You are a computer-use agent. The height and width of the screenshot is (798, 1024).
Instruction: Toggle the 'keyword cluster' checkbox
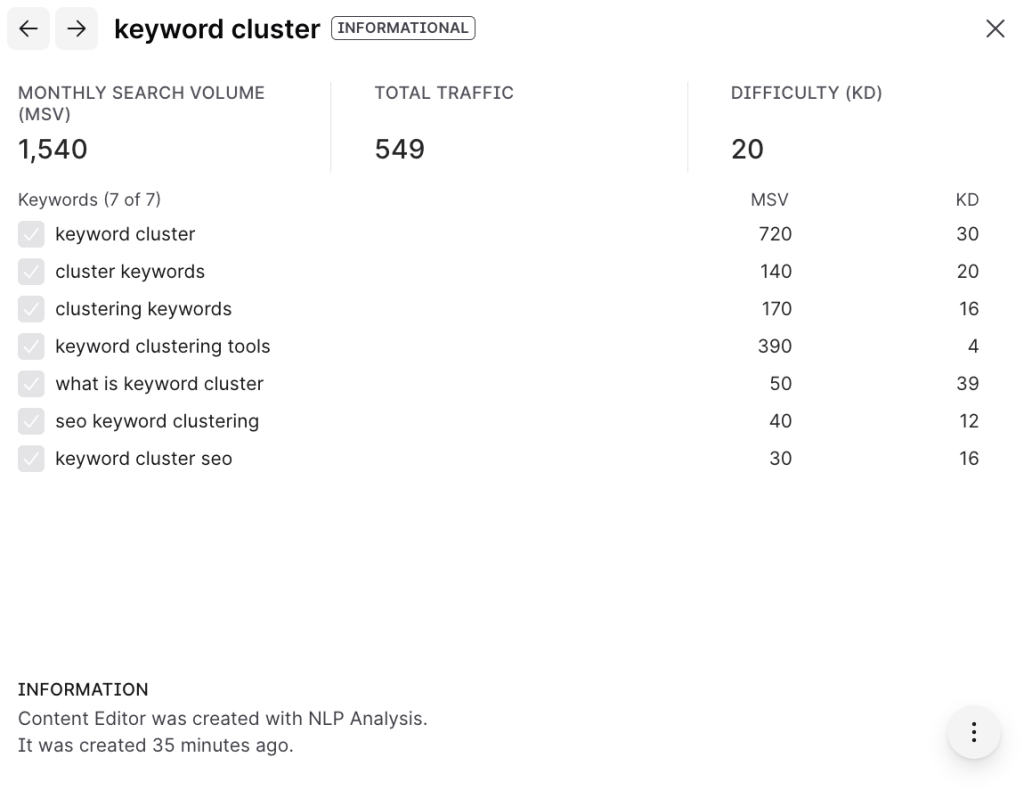point(31,235)
